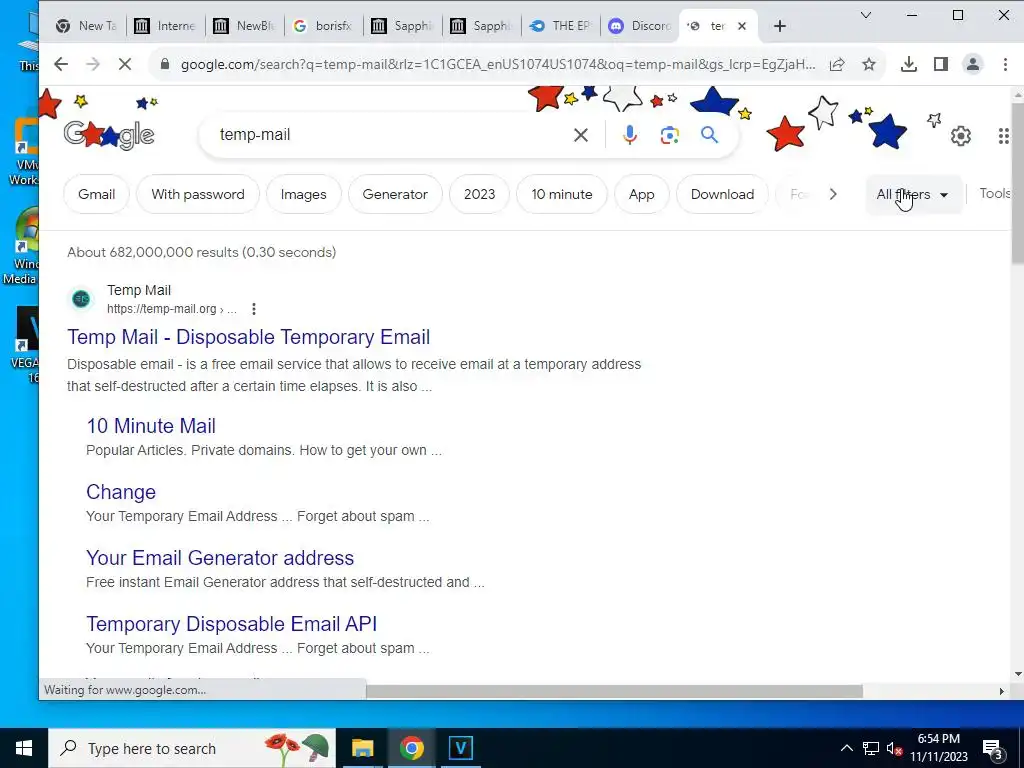1024x768 pixels.
Task: Open the Tools option
Action: (x=995, y=194)
